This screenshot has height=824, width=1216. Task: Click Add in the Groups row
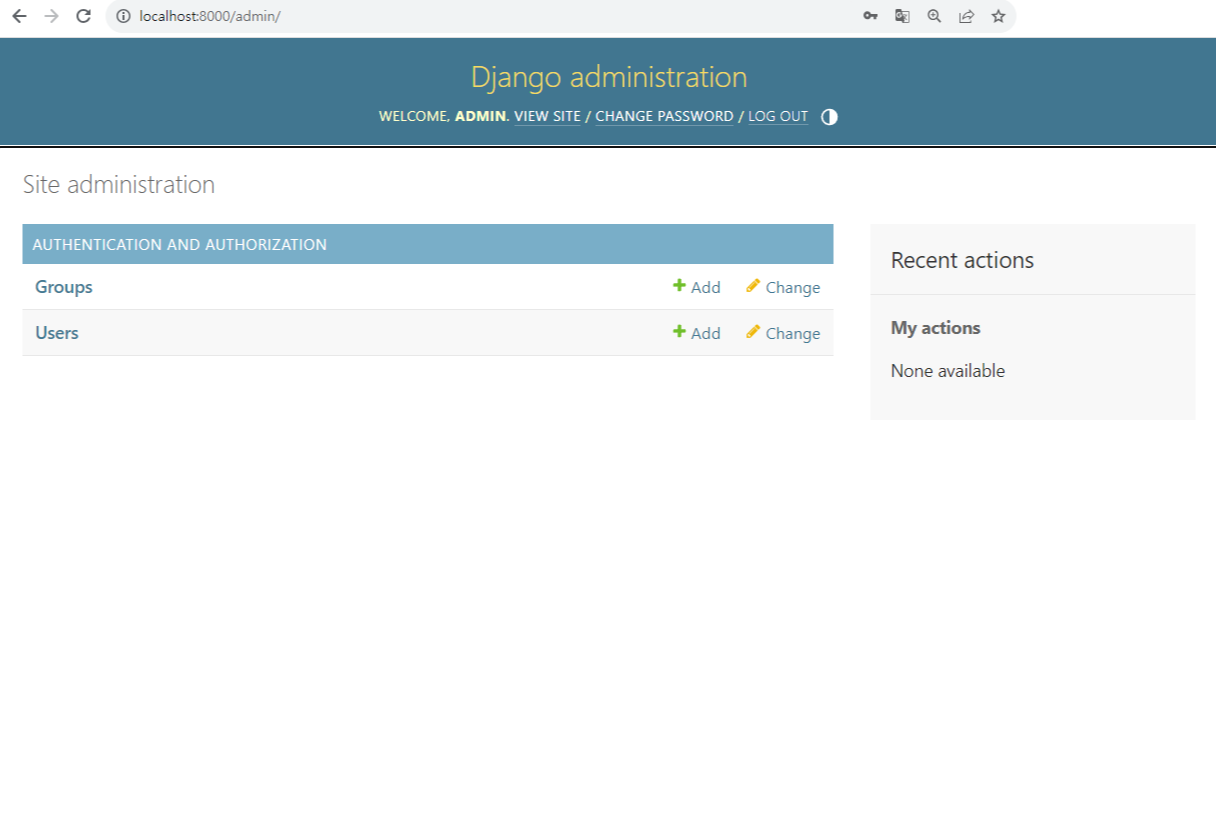(x=697, y=287)
